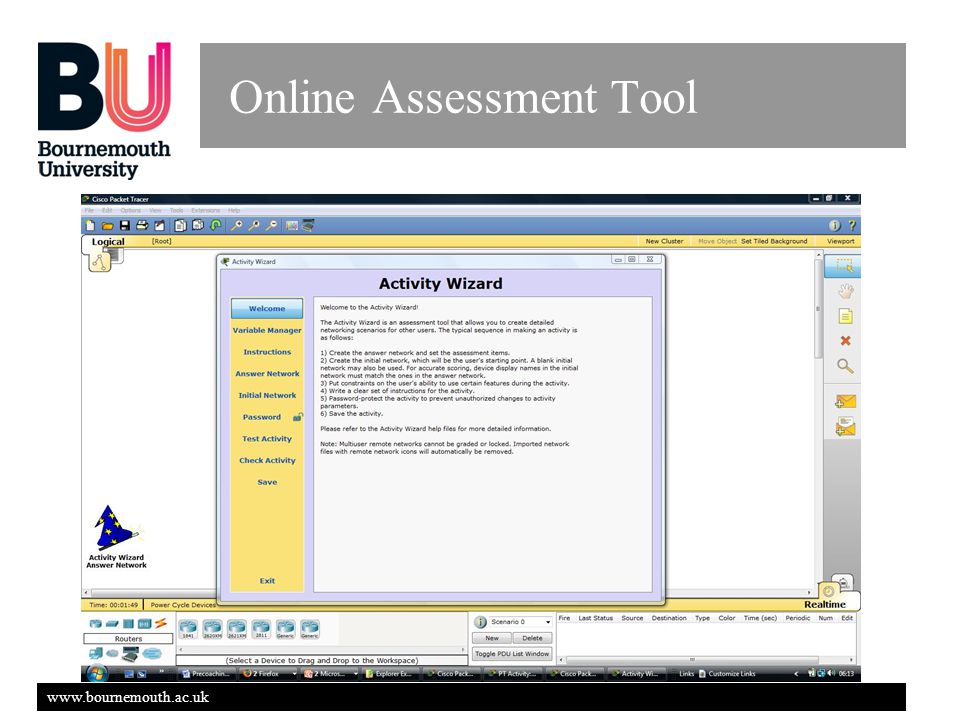Screen dimensions: 960x720
Task: Click the [Root] breadcrumb label
Action: 162,241
